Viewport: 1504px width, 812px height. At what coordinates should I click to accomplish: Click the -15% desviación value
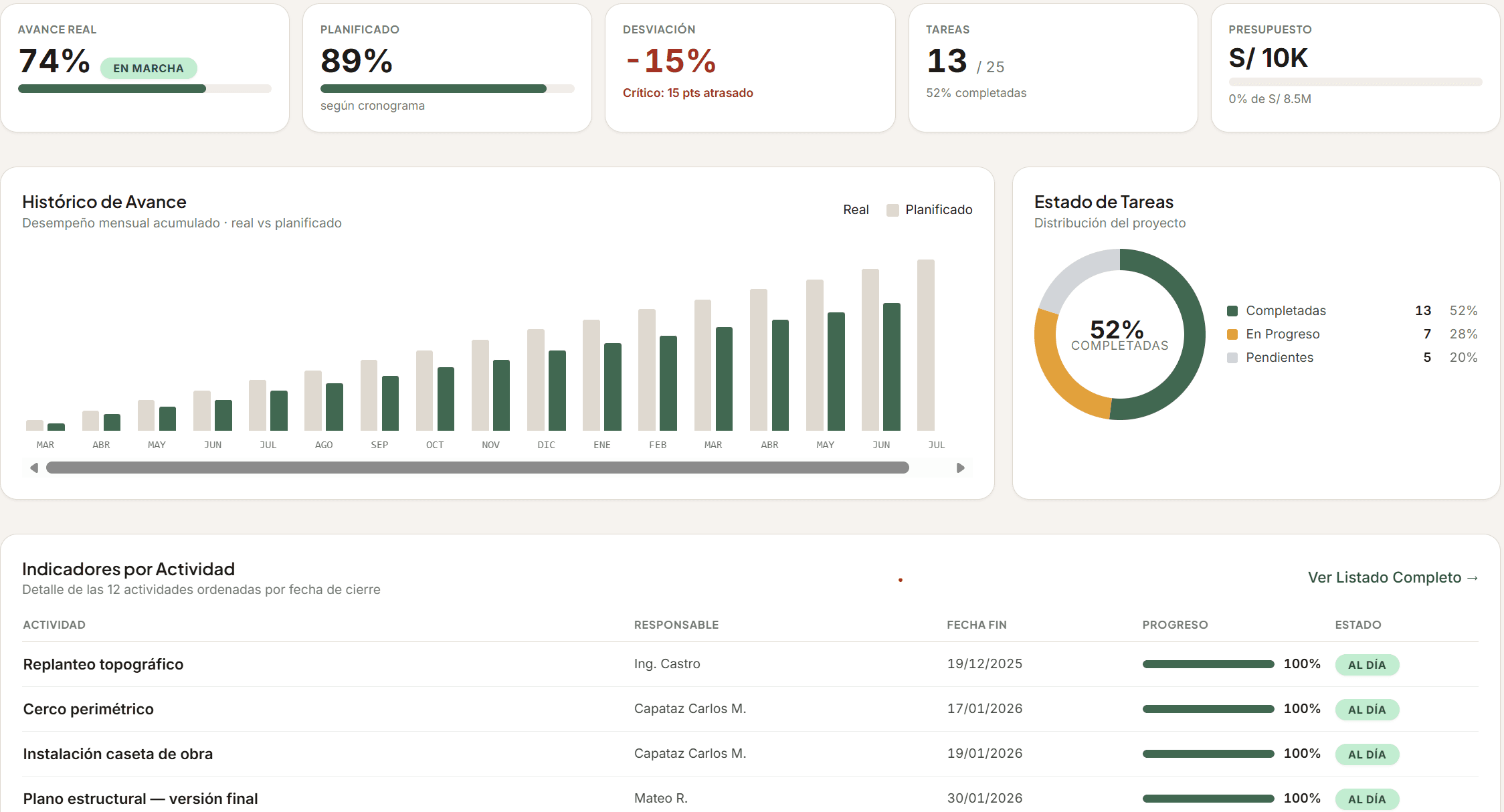point(670,61)
